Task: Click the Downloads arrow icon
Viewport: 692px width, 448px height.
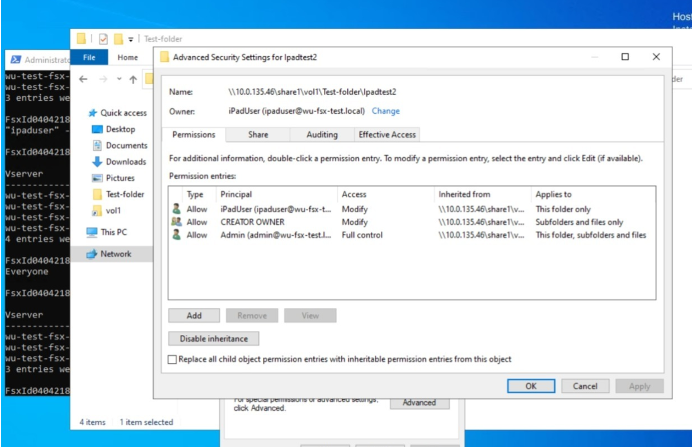Action: (x=97, y=162)
